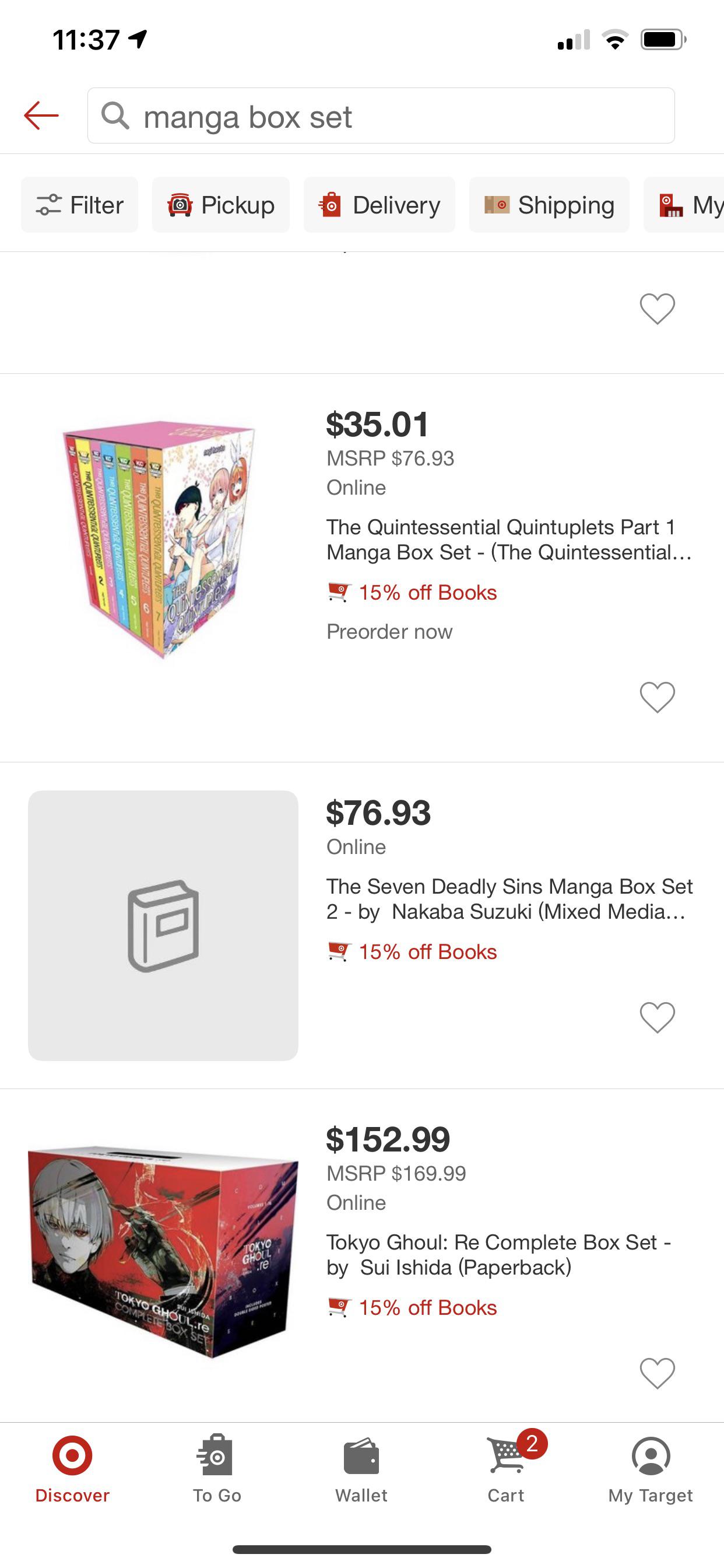Screen dimensions: 724x1568
Task: Tap the My Target profile icon
Action: click(x=651, y=1469)
